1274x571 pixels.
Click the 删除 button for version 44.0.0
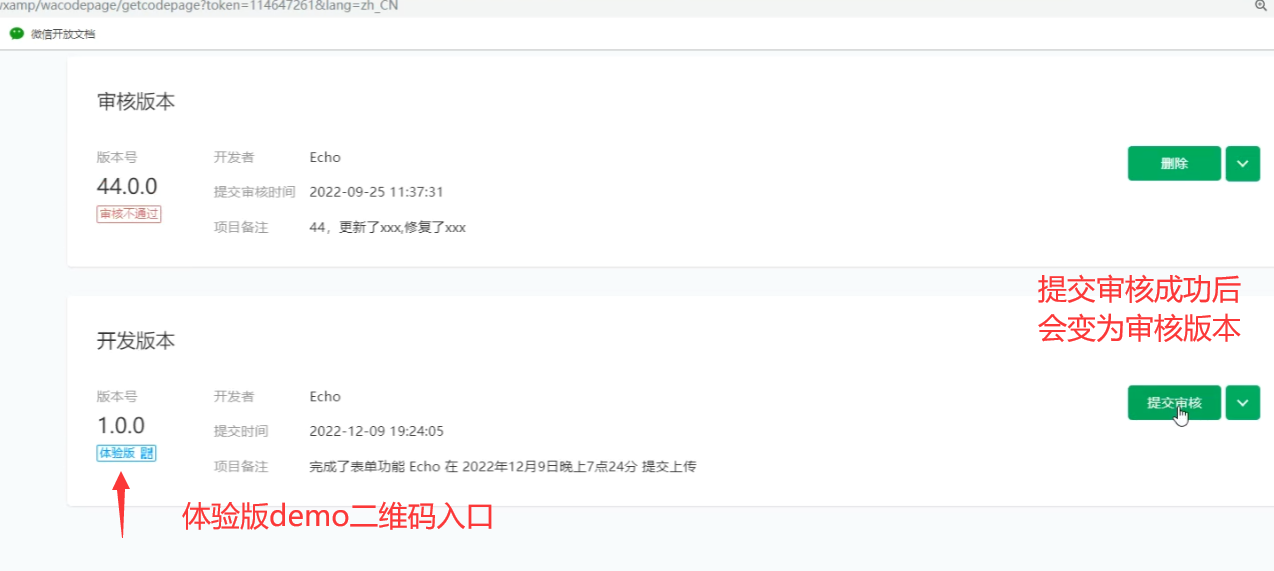click(x=1174, y=164)
